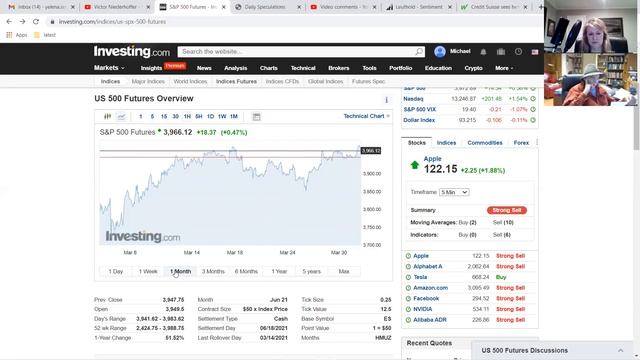
Task: Open the chart calendar date icon
Action: coord(256,117)
